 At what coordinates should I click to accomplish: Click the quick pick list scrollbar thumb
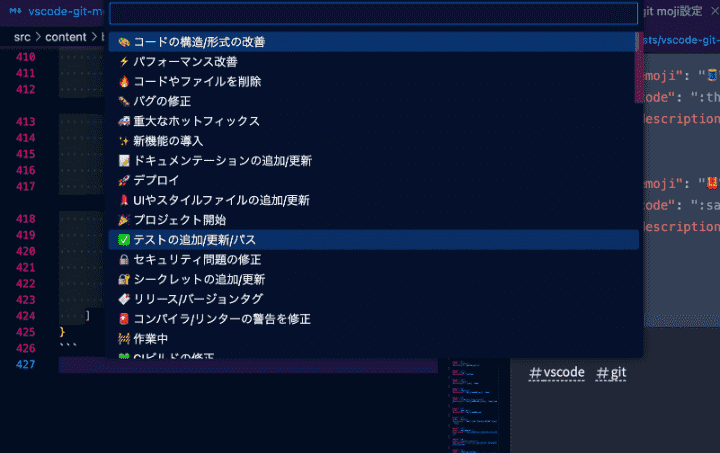pos(639,67)
